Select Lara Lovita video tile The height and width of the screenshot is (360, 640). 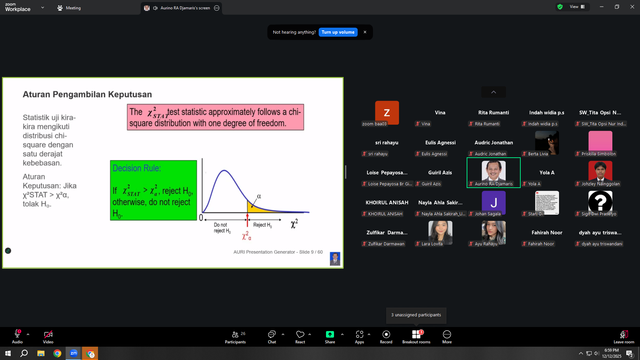[x=440, y=233]
